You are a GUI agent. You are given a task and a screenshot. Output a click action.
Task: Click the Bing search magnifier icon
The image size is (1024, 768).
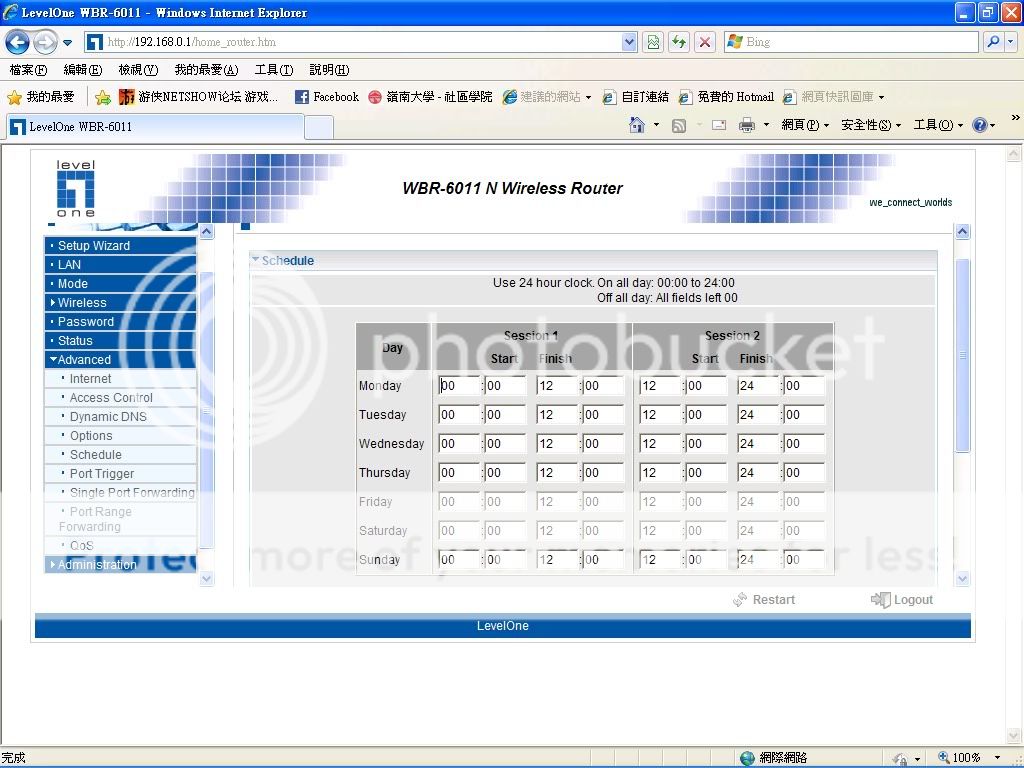point(993,42)
